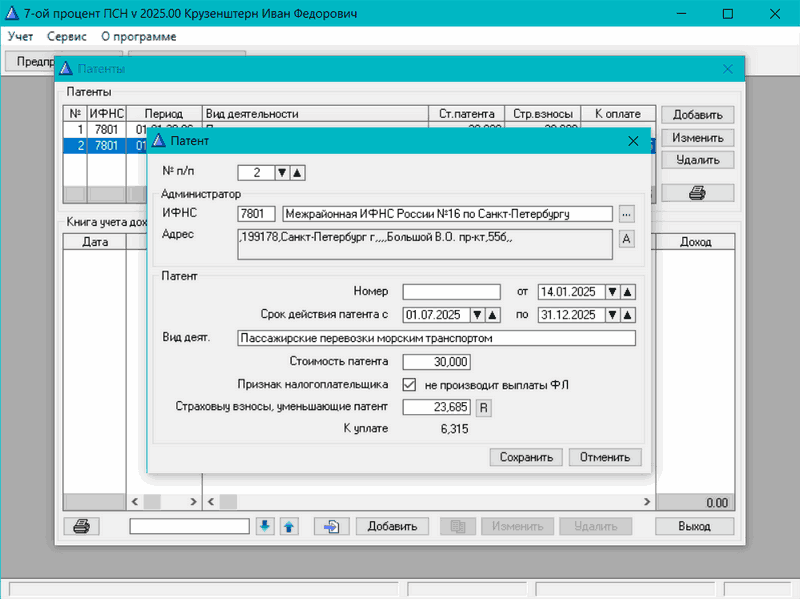Click the Стоимость патента field
Screen dimensions: 800x600
pos(436,361)
